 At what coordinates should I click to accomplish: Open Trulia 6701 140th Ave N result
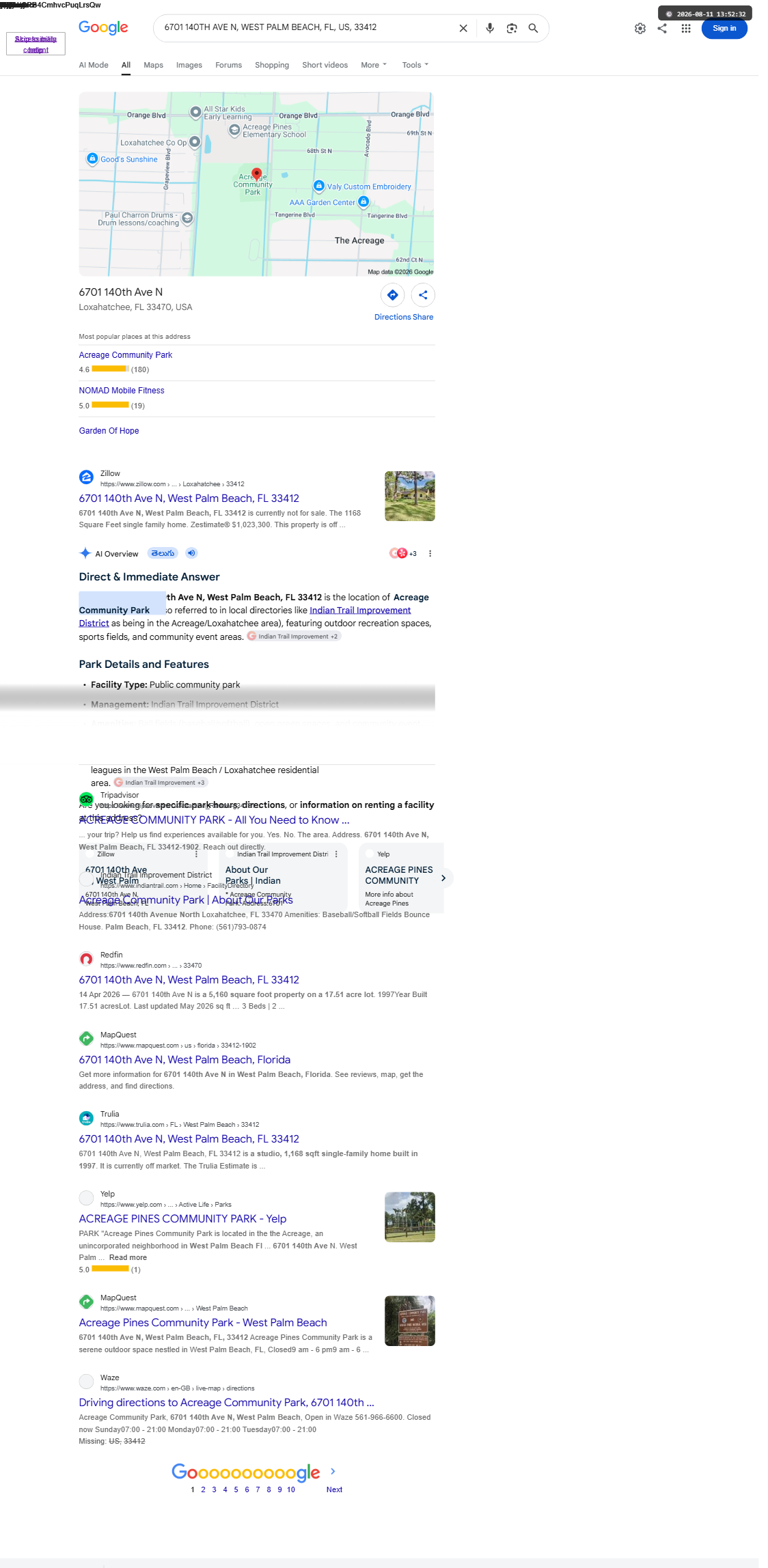189,1139
